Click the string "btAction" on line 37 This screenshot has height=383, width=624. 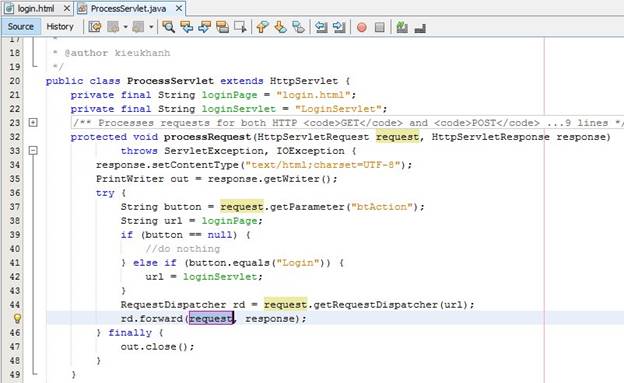(382, 207)
